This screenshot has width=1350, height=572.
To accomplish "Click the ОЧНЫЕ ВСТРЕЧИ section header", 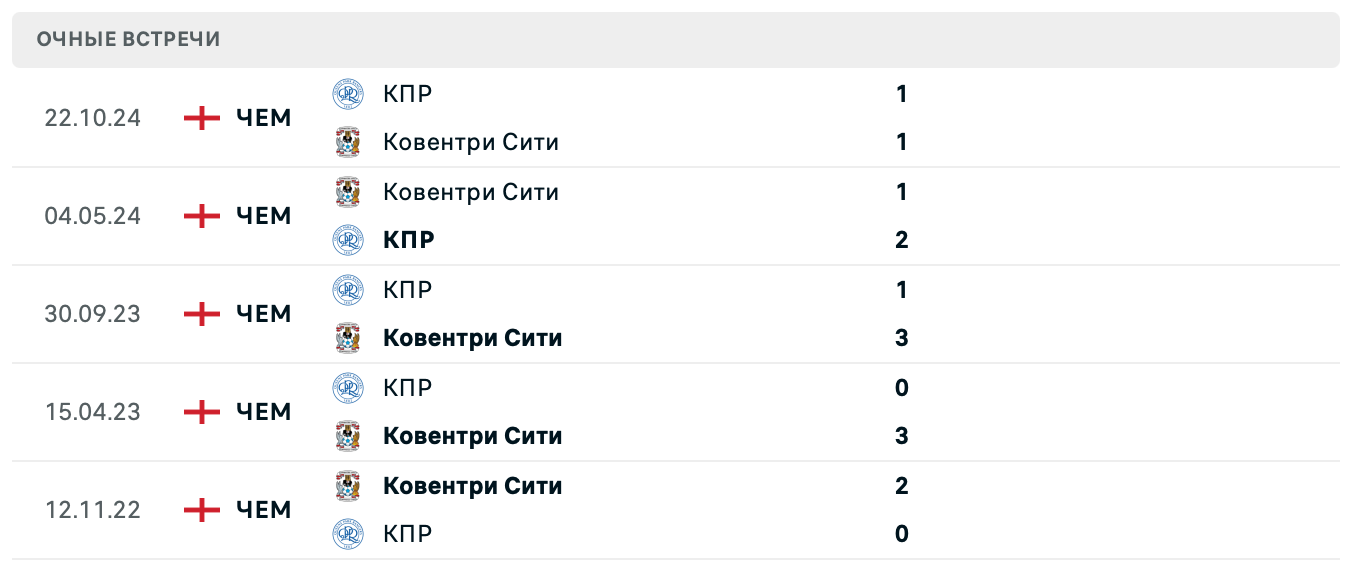I will click(128, 39).
